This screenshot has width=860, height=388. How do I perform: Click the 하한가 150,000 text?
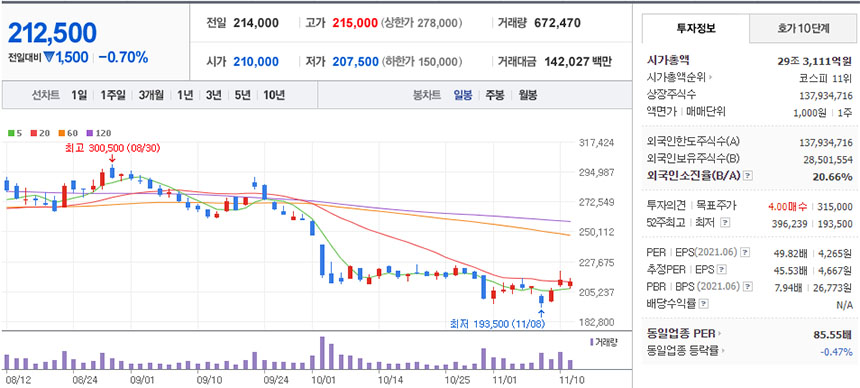coord(421,61)
